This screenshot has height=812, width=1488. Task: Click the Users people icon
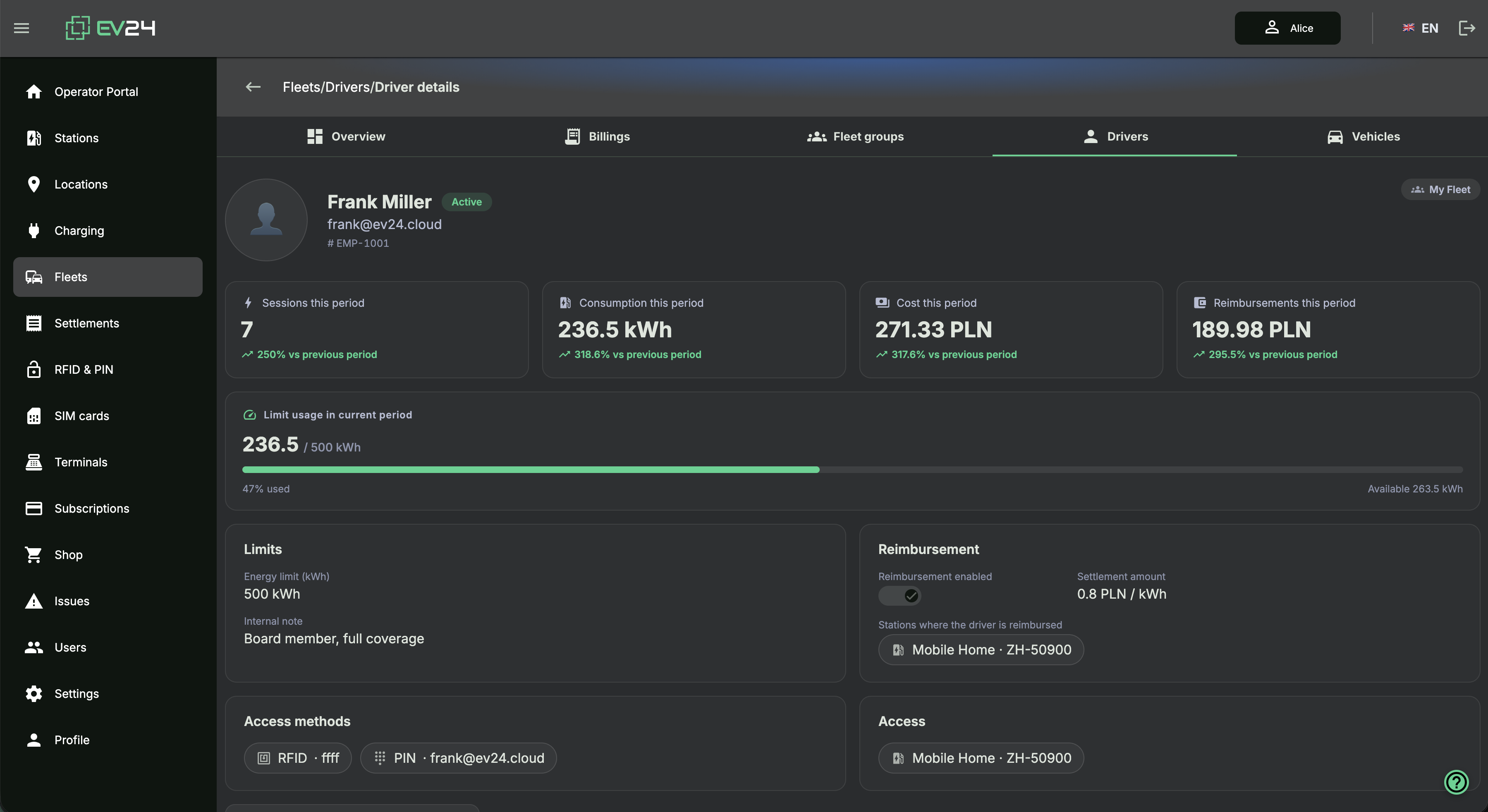pos(34,647)
